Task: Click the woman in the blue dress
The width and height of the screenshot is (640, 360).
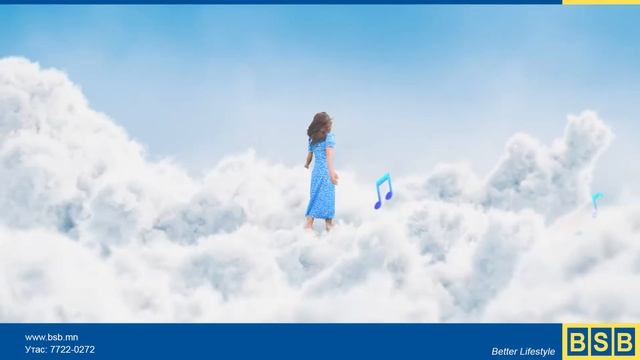Action: click(x=322, y=171)
